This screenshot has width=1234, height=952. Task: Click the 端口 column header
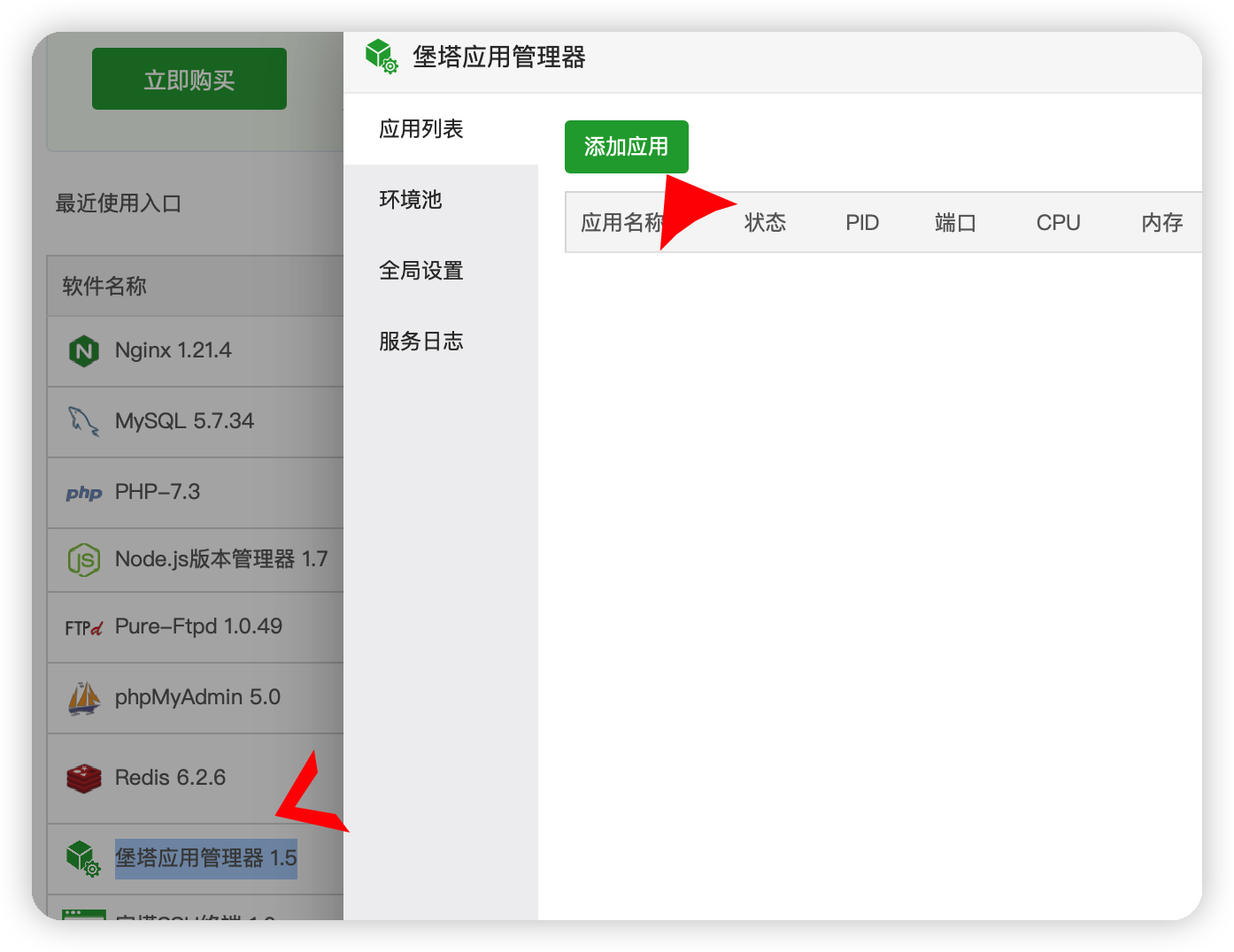point(956,223)
